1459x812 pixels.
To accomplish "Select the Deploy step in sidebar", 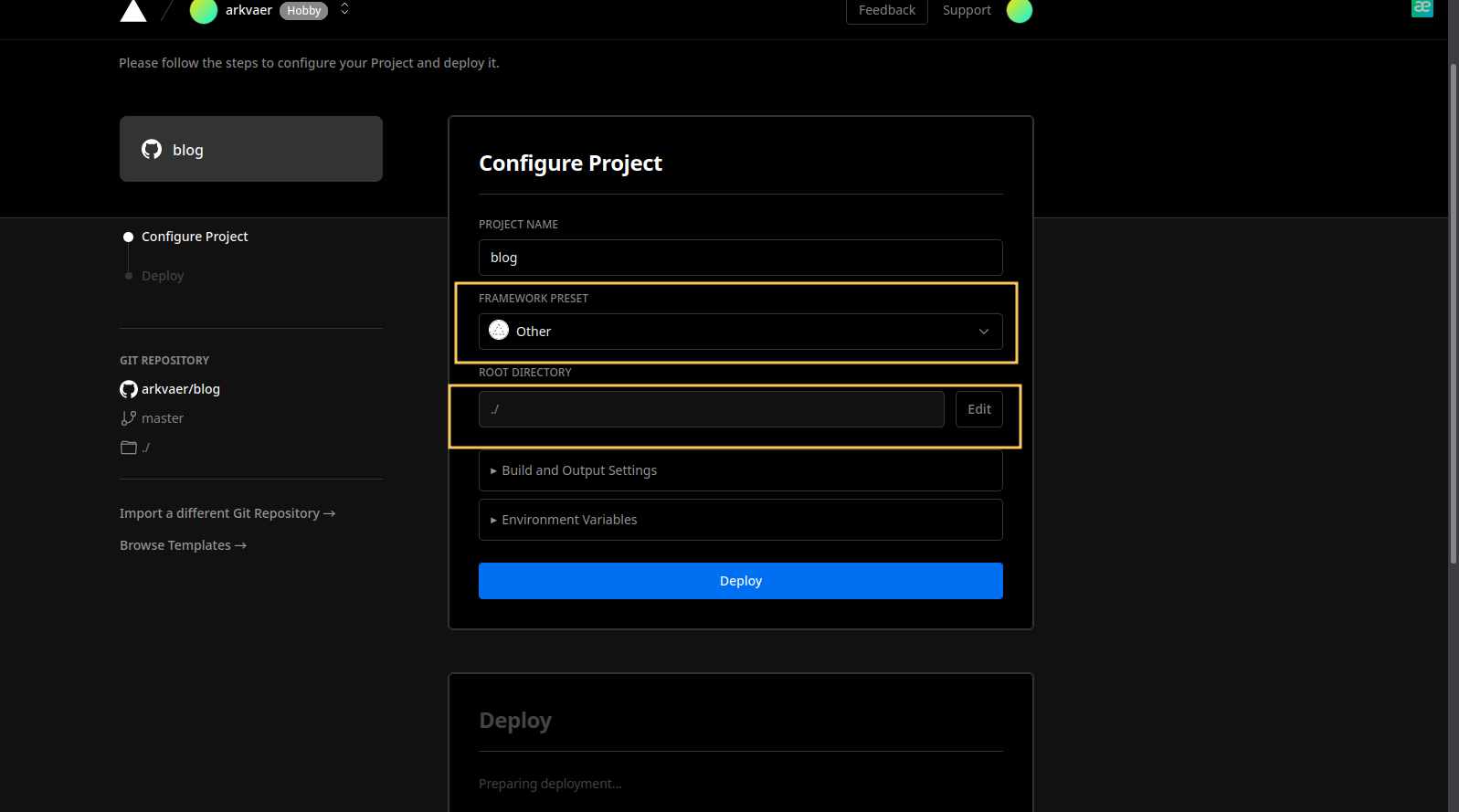I will coord(163,276).
